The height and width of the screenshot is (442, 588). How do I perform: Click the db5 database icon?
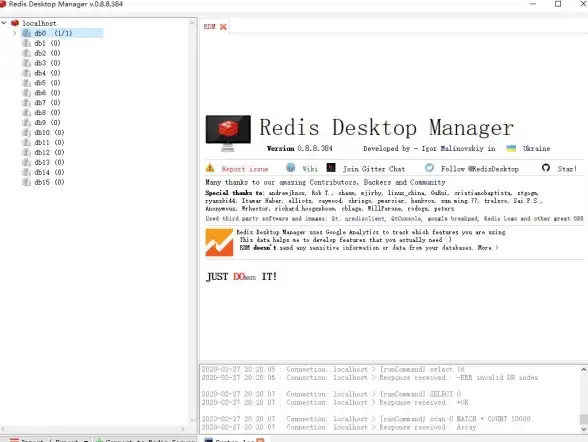coord(27,83)
